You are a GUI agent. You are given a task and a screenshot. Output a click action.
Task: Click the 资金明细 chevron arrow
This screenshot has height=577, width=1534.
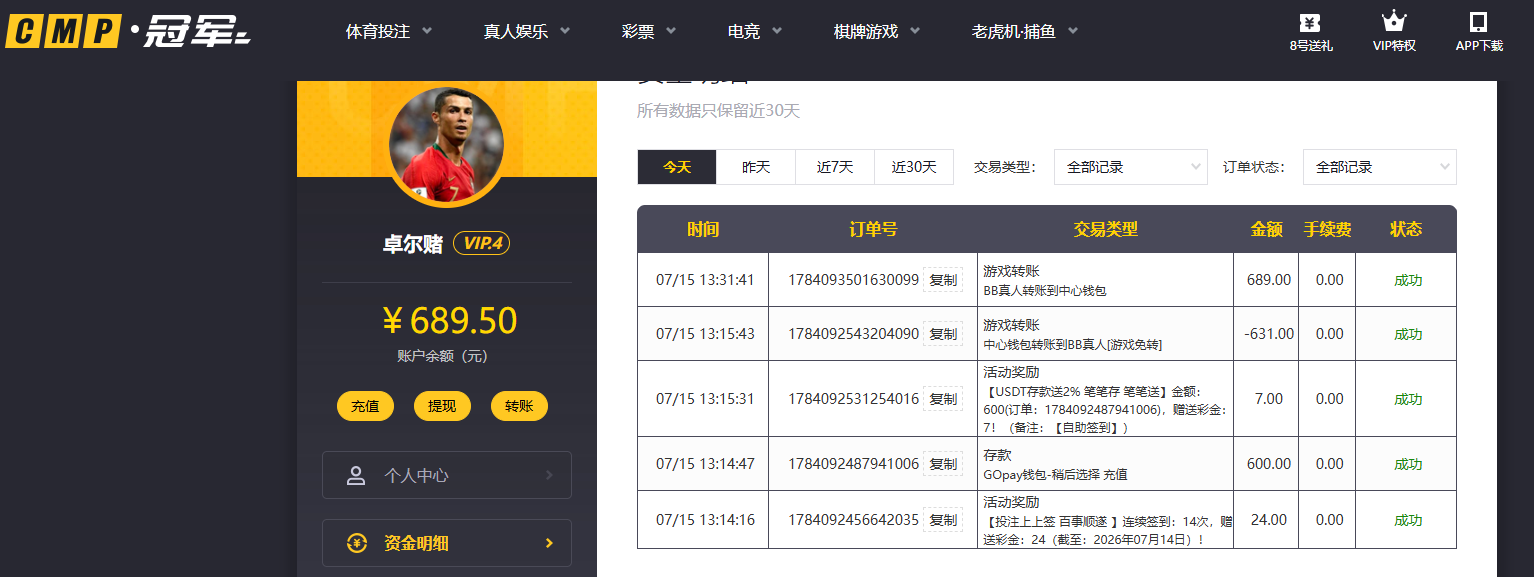(549, 543)
